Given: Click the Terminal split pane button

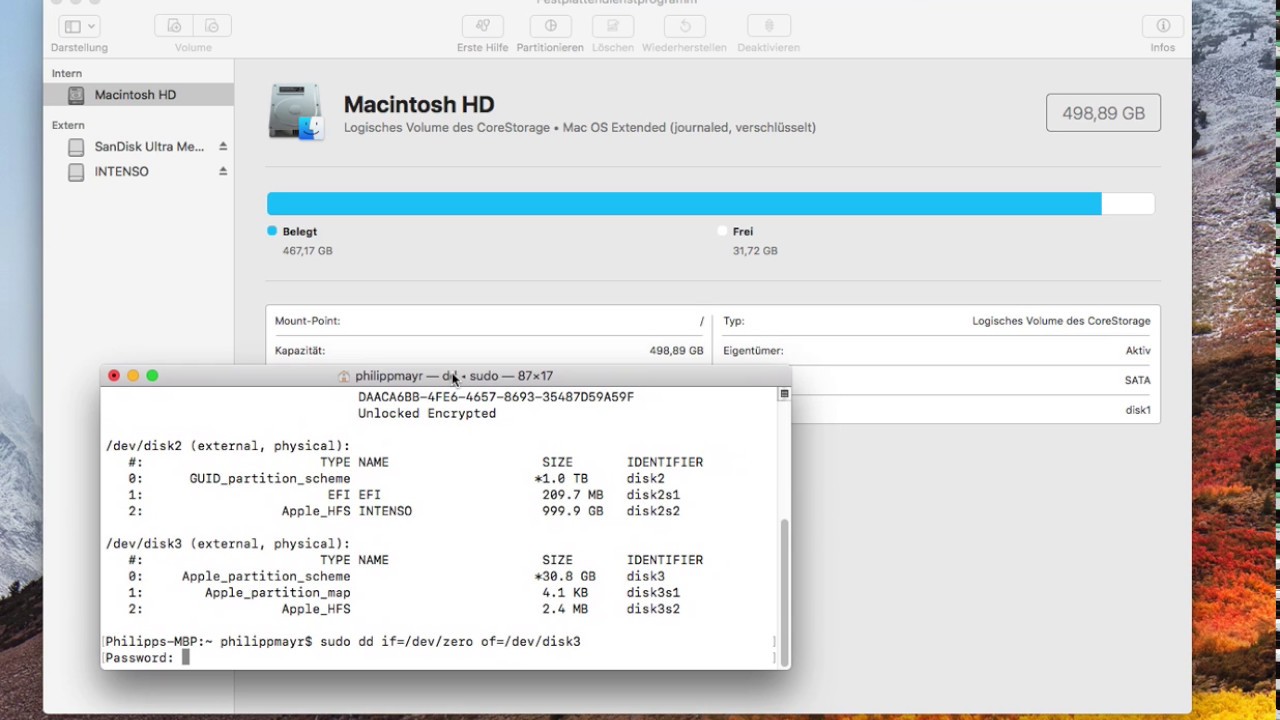Looking at the screenshot, I should (x=784, y=394).
